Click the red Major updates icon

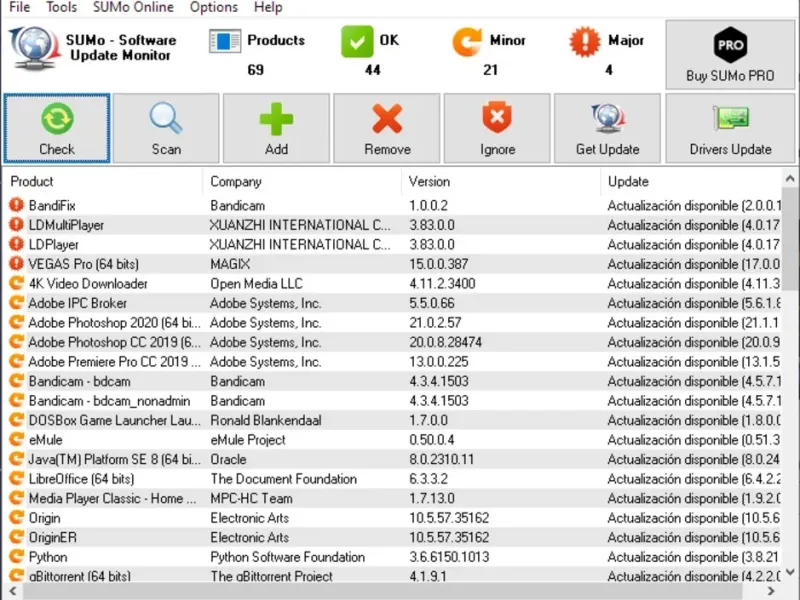[585, 41]
